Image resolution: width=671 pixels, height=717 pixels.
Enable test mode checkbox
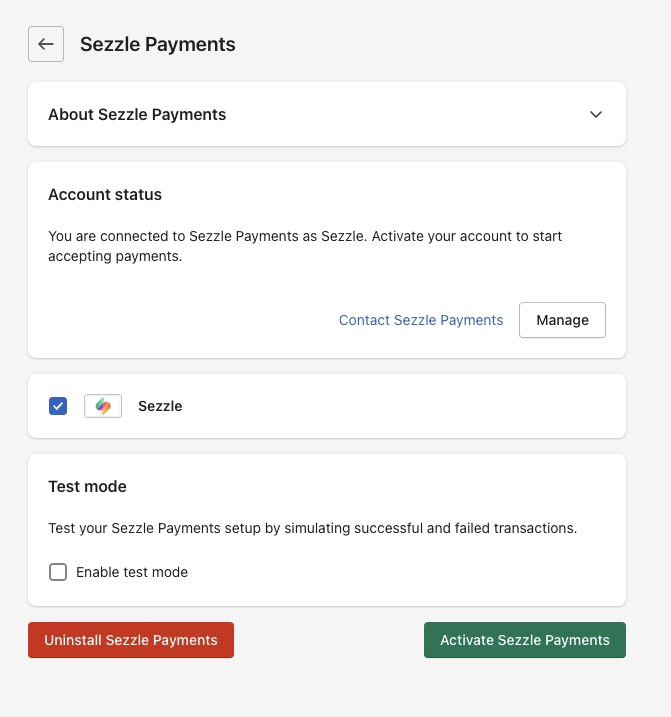pyautogui.click(x=58, y=572)
